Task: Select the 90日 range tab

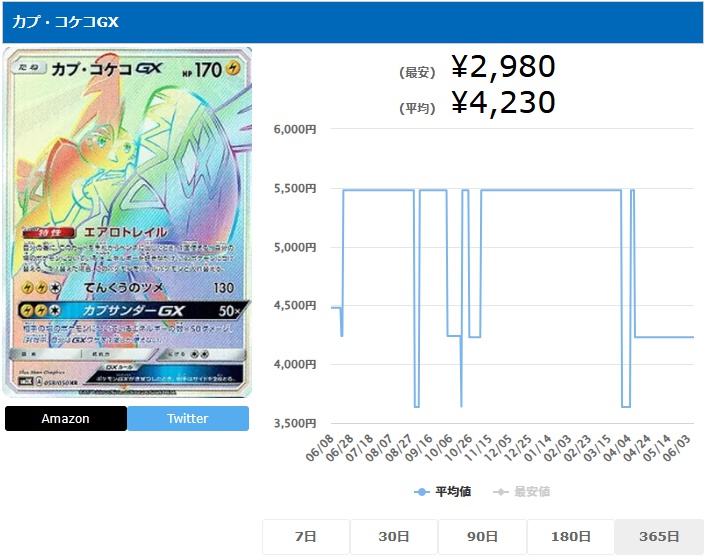Action: [482, 536]
